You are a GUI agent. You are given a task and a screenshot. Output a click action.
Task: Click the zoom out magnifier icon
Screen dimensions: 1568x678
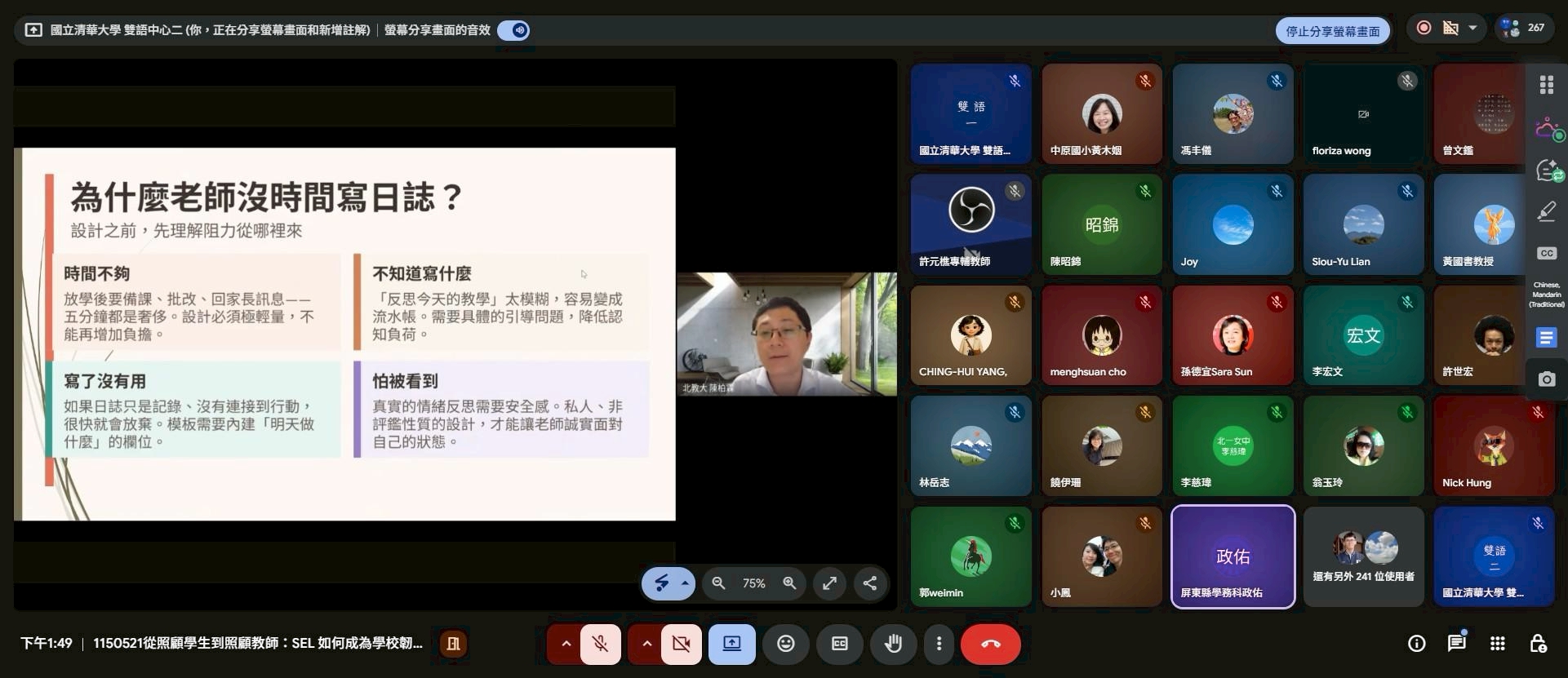coord(718,583)
